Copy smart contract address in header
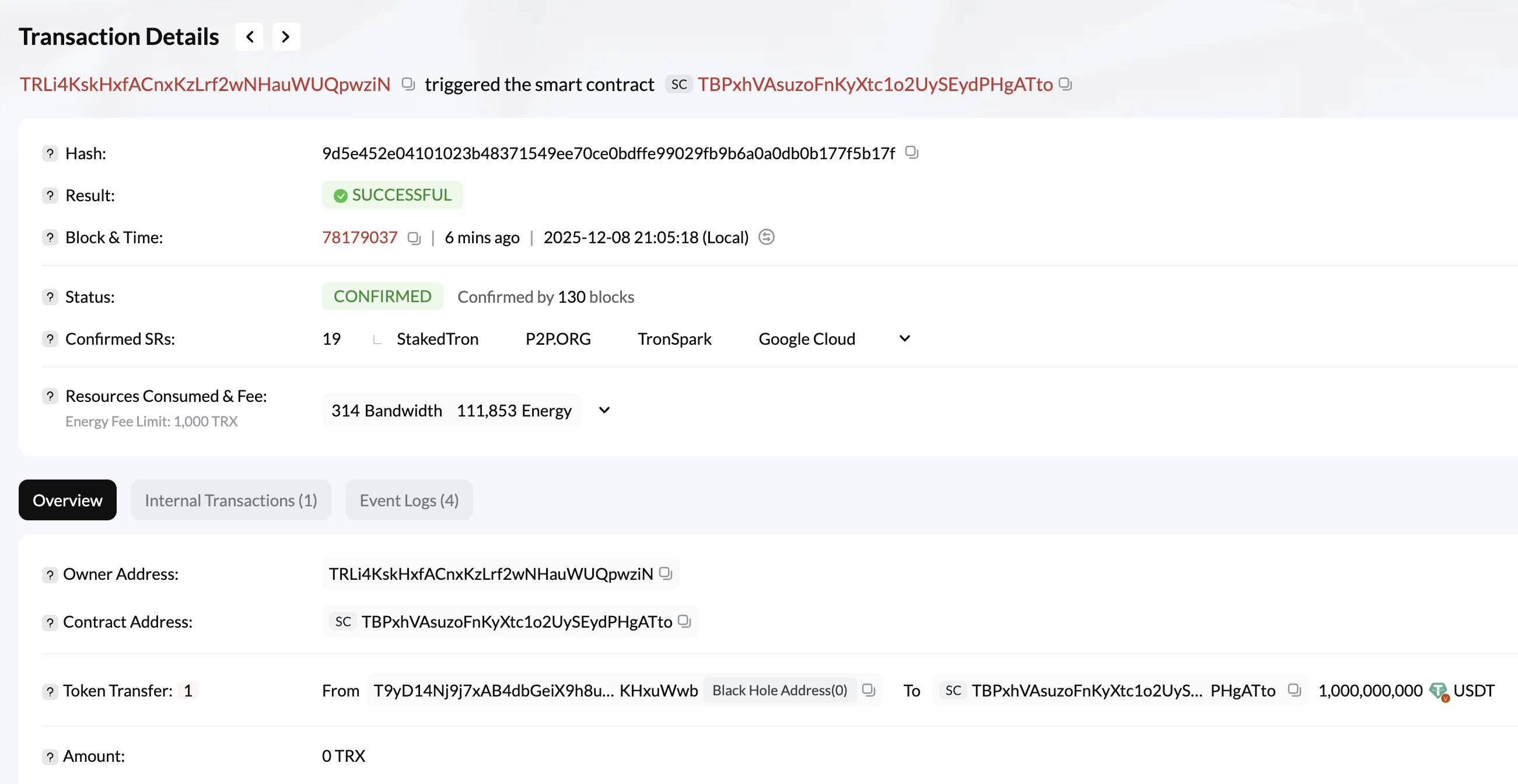This screenshot has width=1518, height=784. tap(1065, 84)
